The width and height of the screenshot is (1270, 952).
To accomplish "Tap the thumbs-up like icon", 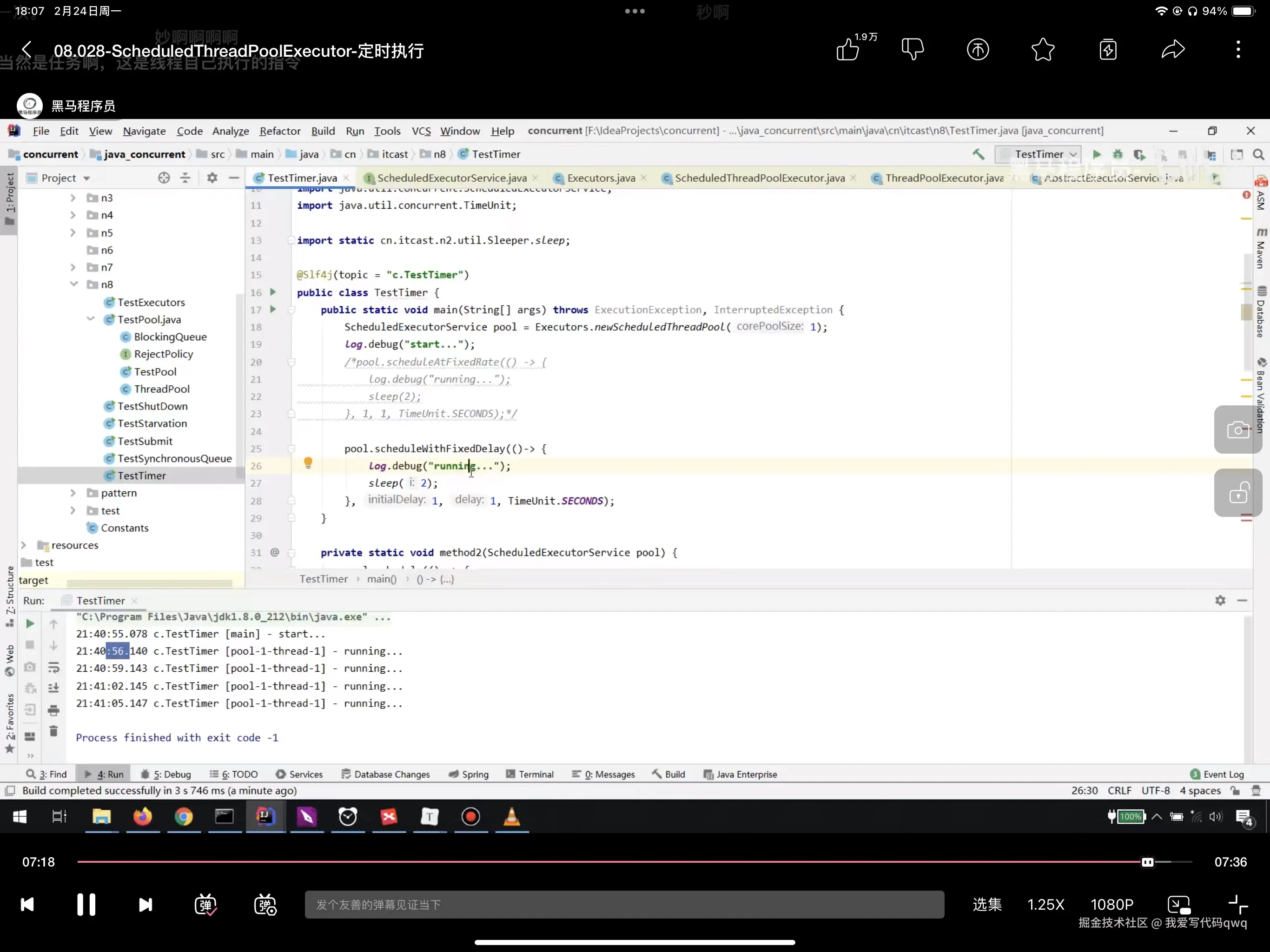I will (847, 49).
